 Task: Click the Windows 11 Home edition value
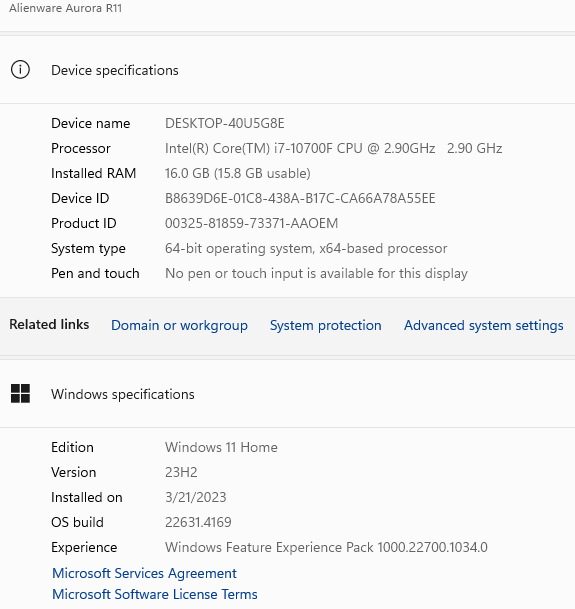tap(221, 447)
